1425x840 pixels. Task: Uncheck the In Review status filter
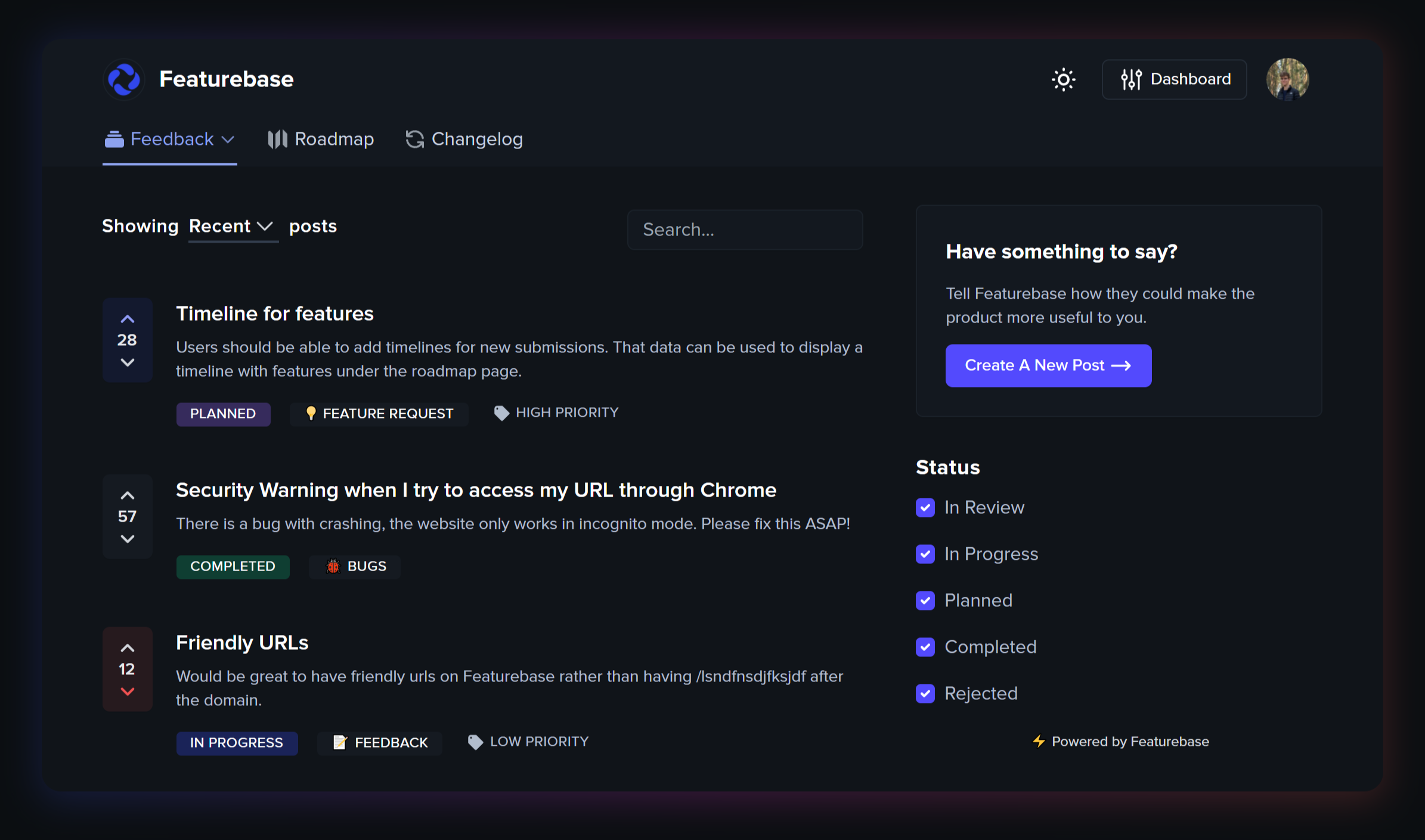[x=925, y=507]
